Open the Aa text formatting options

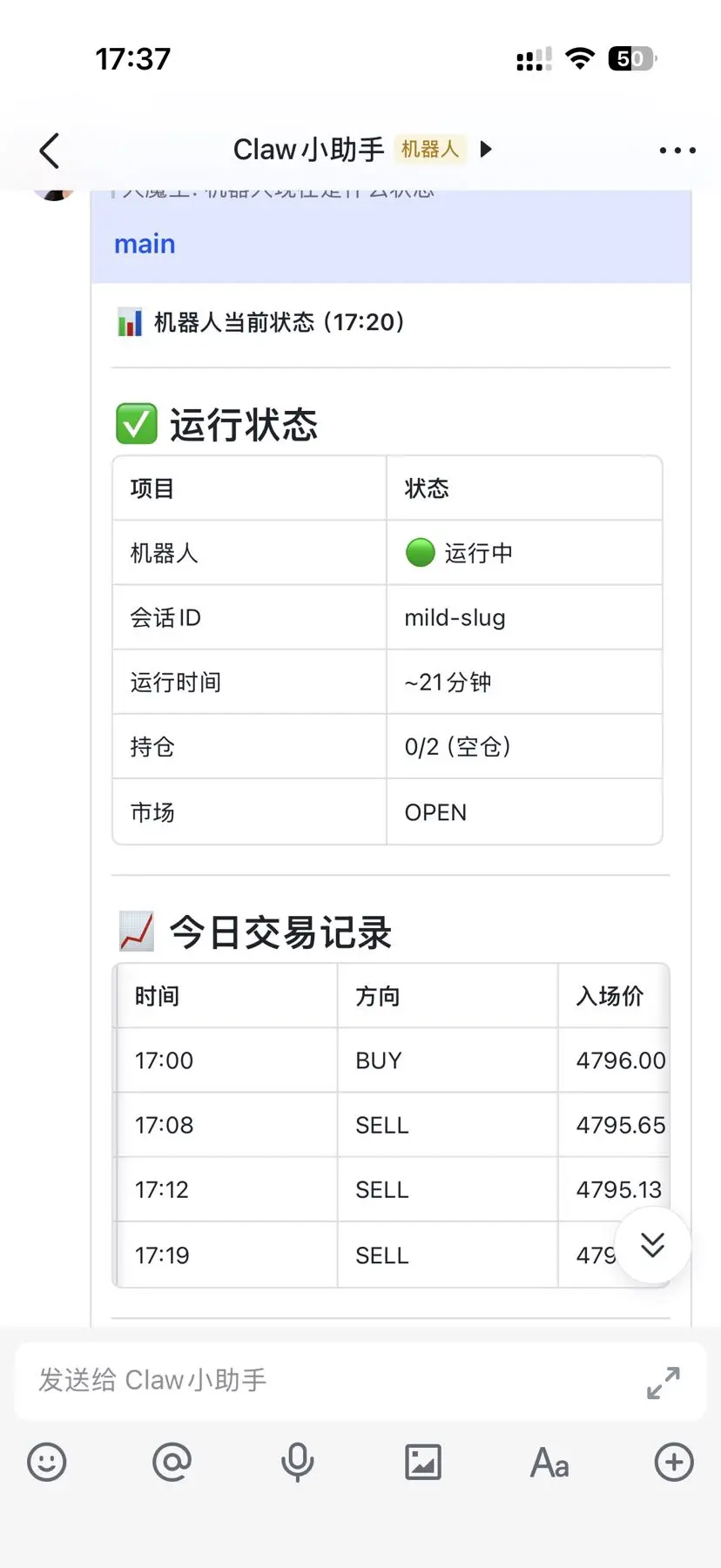549,1463
